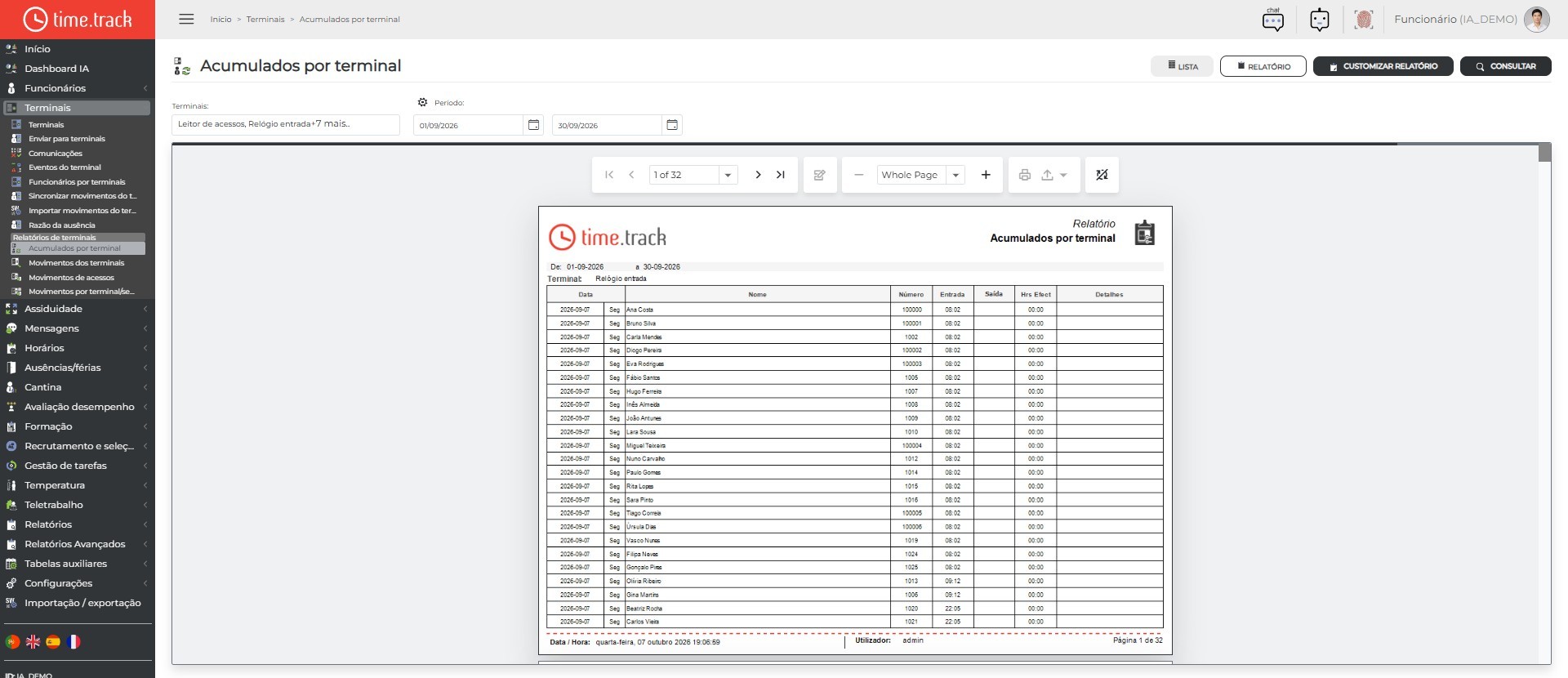Open Movimentos dos terminais report
This screenshot has height=678, width=1568.
[76, 263]
